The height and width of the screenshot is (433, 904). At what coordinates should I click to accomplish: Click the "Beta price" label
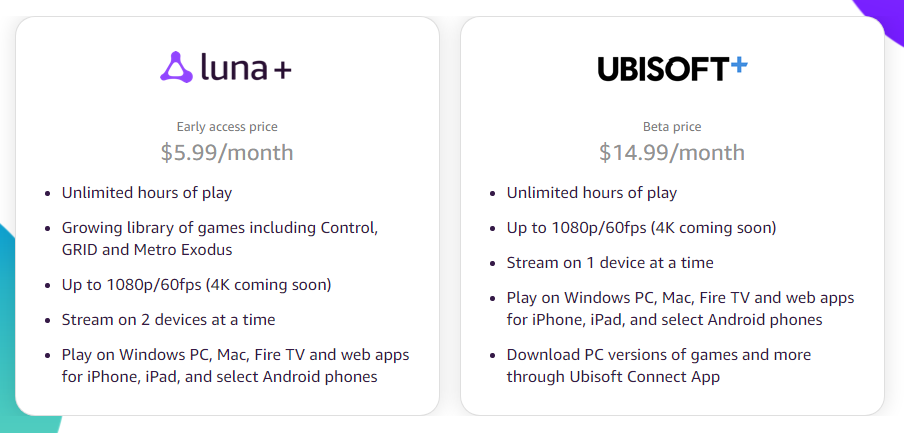click(672, 127)
